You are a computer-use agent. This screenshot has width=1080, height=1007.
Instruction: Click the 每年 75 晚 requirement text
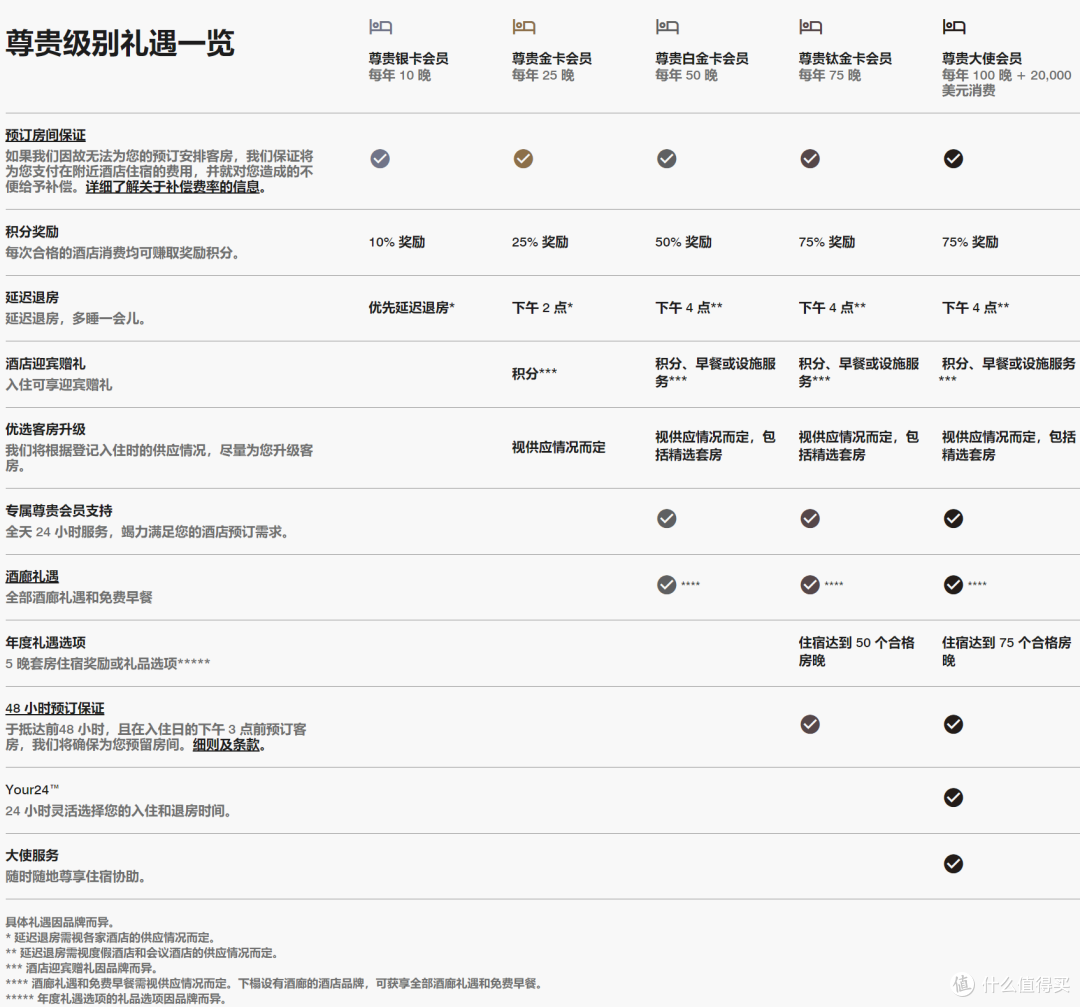point(829,75)
